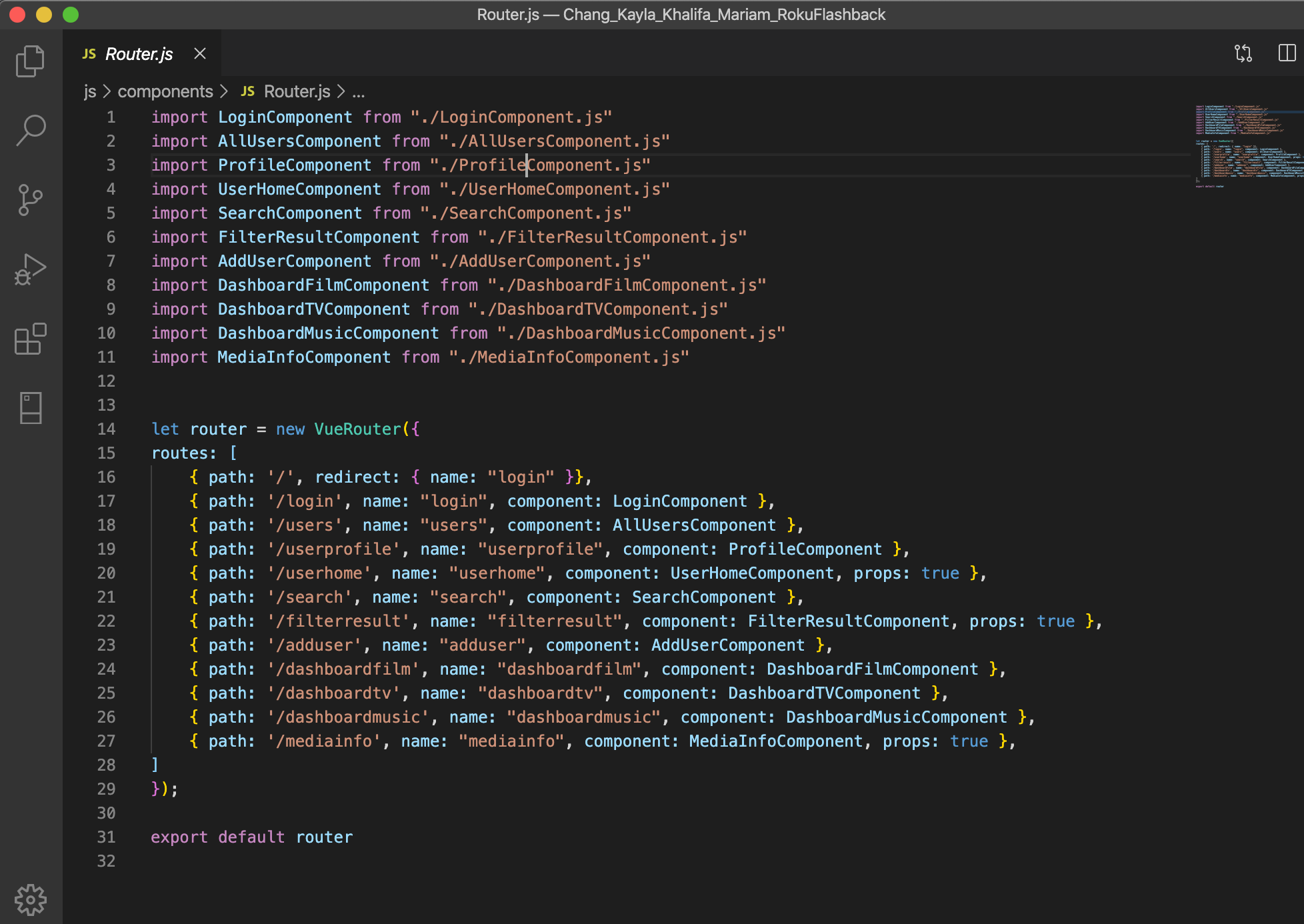Open the Search panel

point(29,130)
